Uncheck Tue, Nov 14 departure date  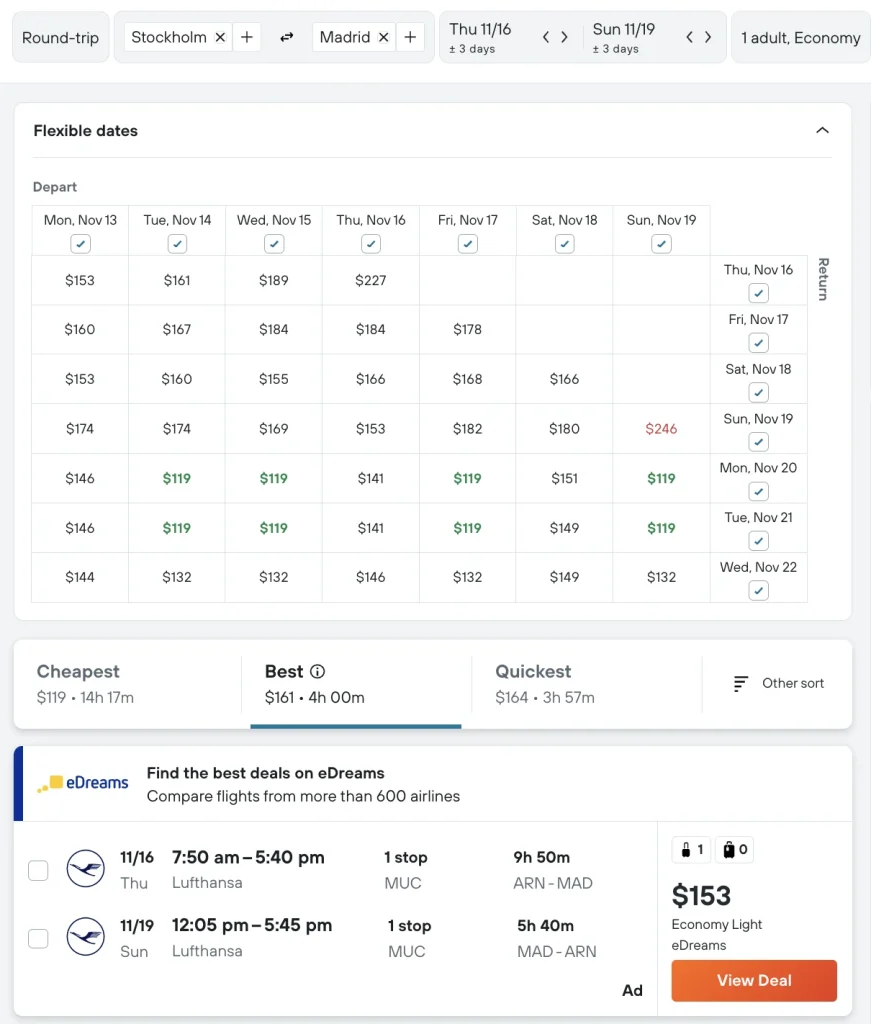pyautogui.click(x=177, y=244)
